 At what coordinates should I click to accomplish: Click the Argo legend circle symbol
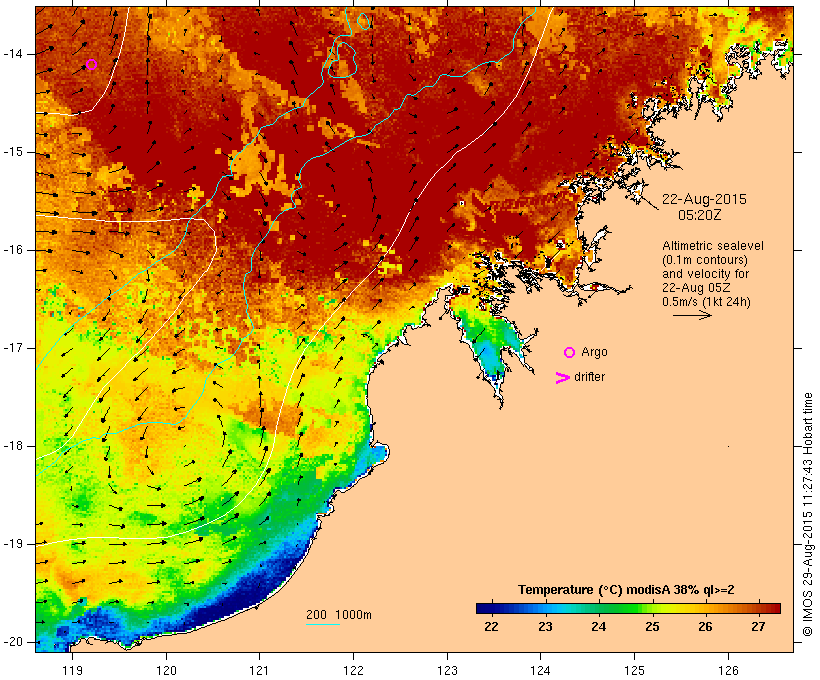tap(570, 353)
